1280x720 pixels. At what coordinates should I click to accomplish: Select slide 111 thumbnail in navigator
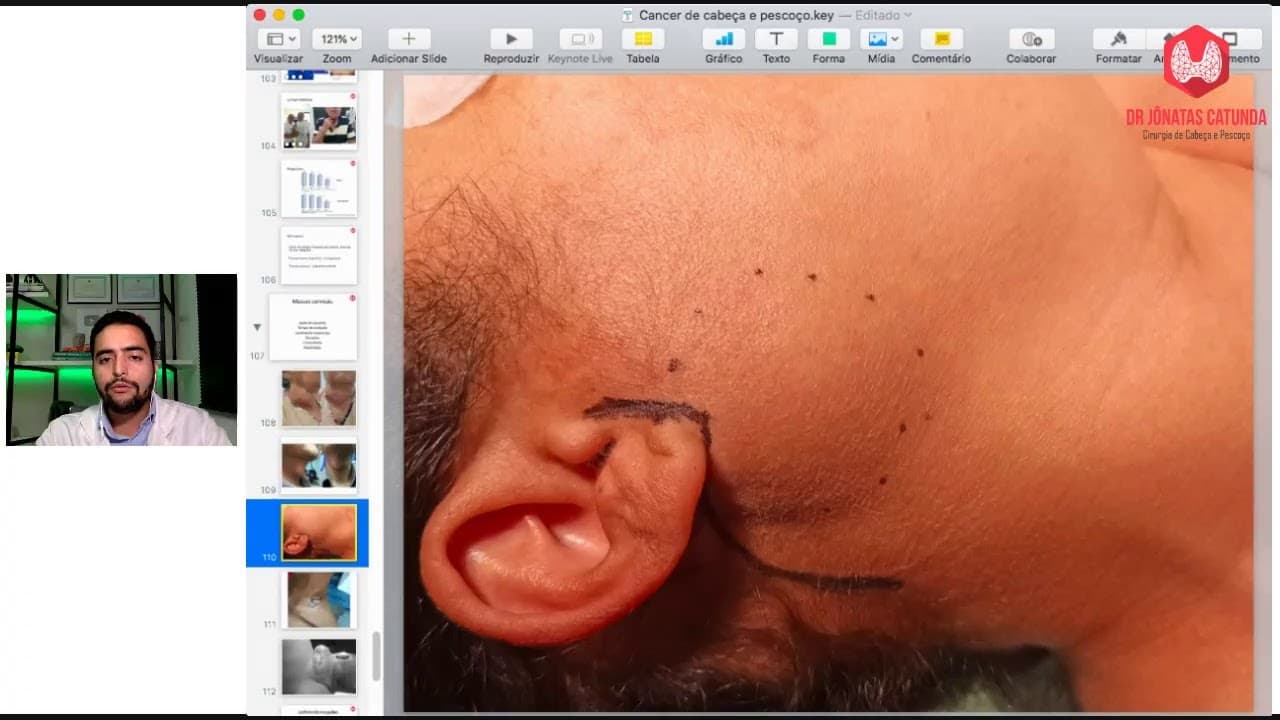pos(319,600)
